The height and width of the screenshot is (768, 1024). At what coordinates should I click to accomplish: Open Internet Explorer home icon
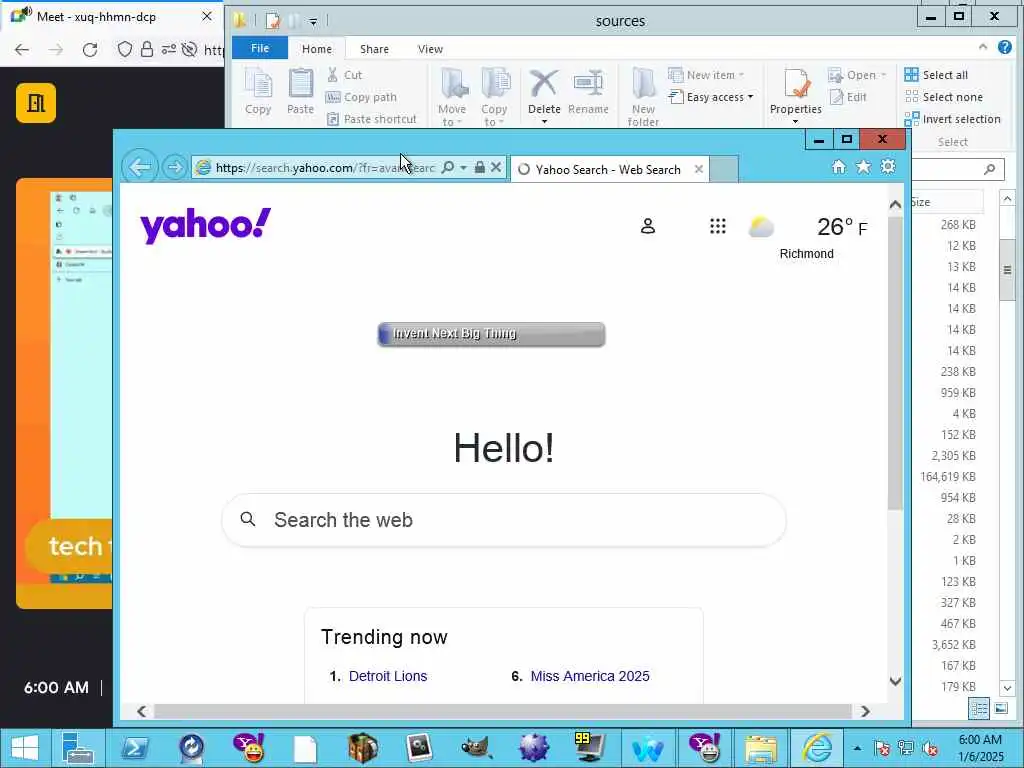click(x=839, y=167)
